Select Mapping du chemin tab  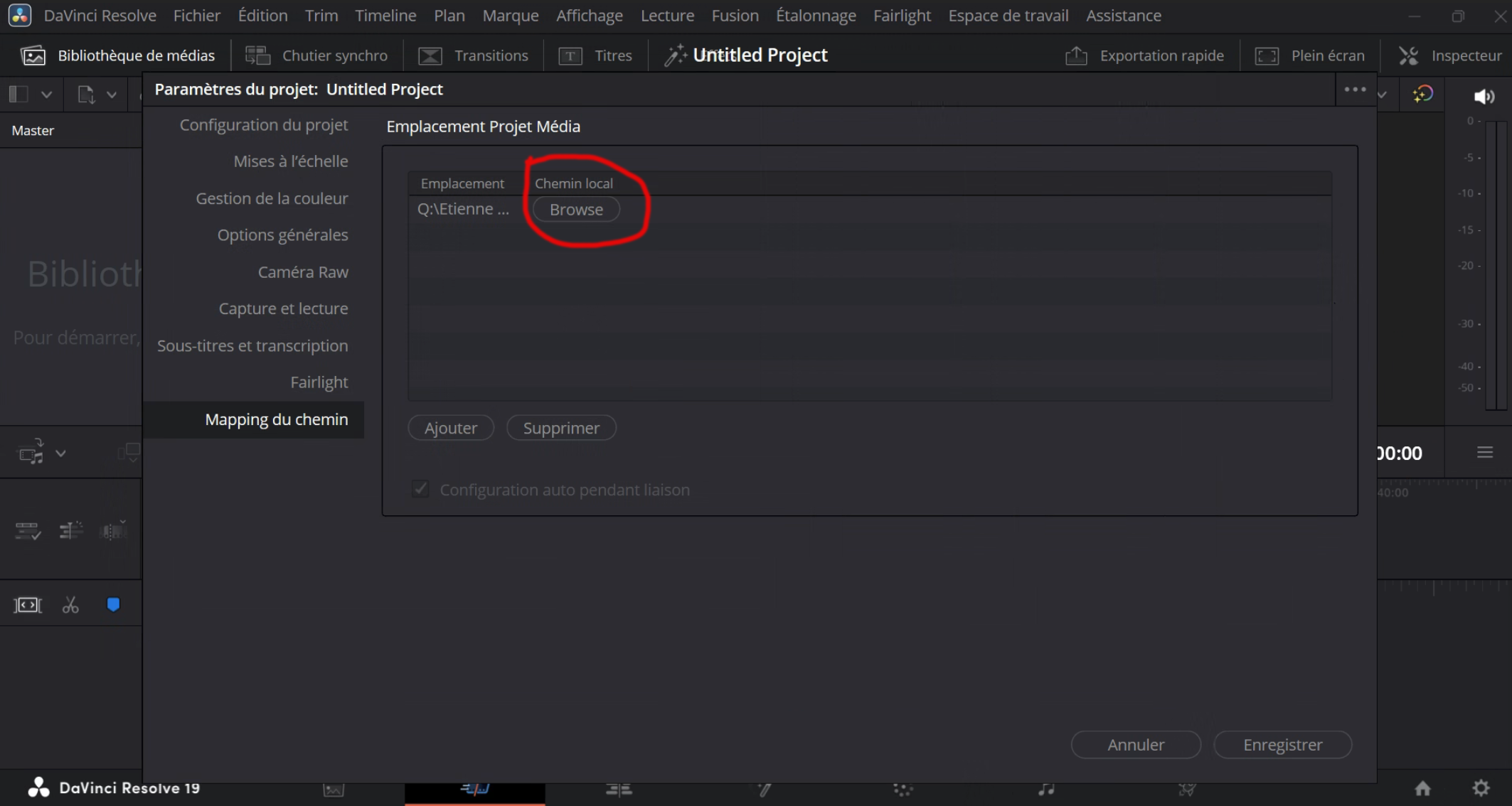point(254,419)
